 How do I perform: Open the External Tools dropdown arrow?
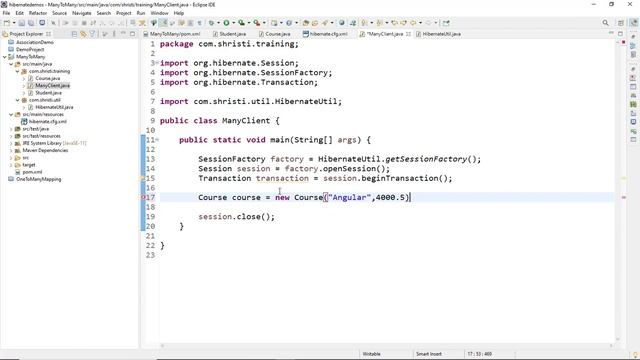point(264,23)
